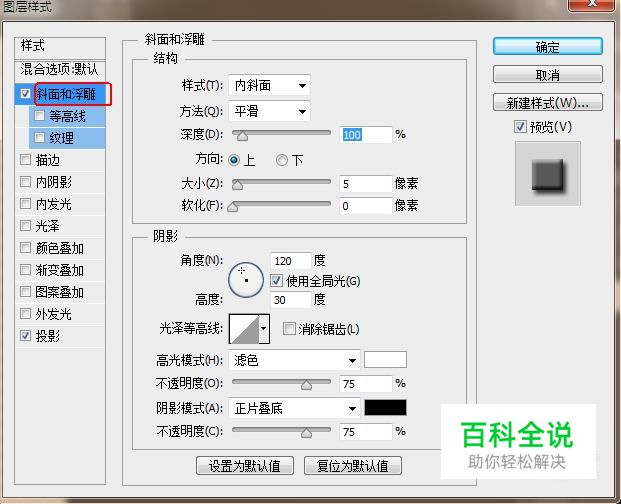Screen dimensions: 621x504
Task: Select direction 下 radio button
Action: click(x=282, y=160)
